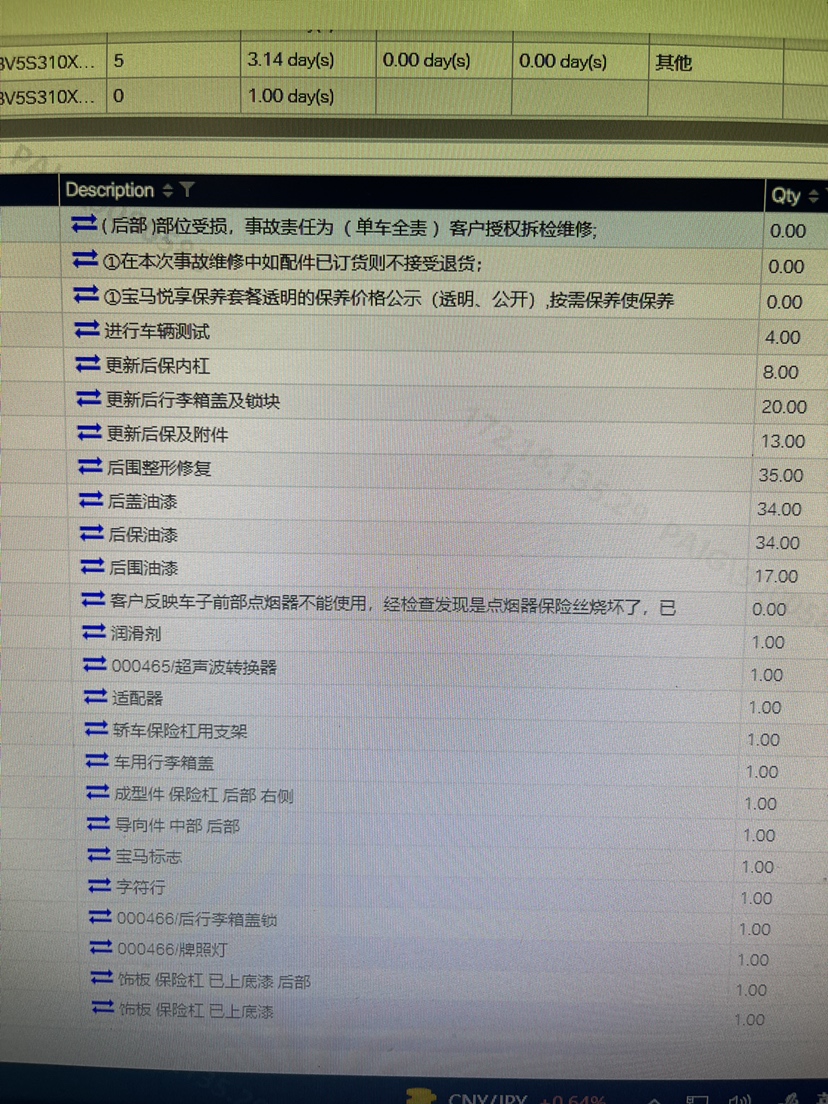Click swap icon for 后围整形修复 row
The image size is (828, 1104).
tap(90, 466)
